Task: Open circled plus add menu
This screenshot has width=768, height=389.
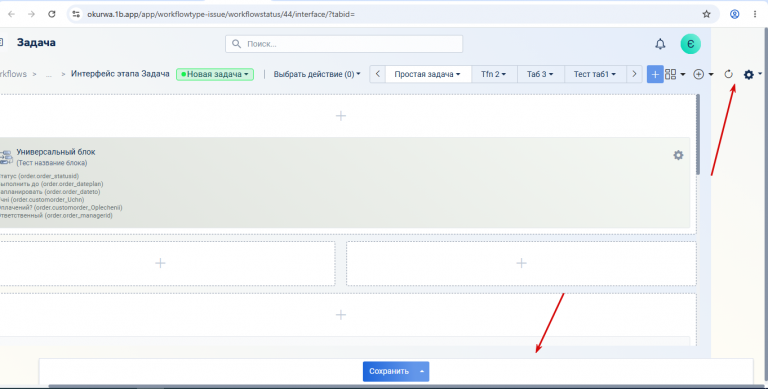Action: [x=703, y=74]
